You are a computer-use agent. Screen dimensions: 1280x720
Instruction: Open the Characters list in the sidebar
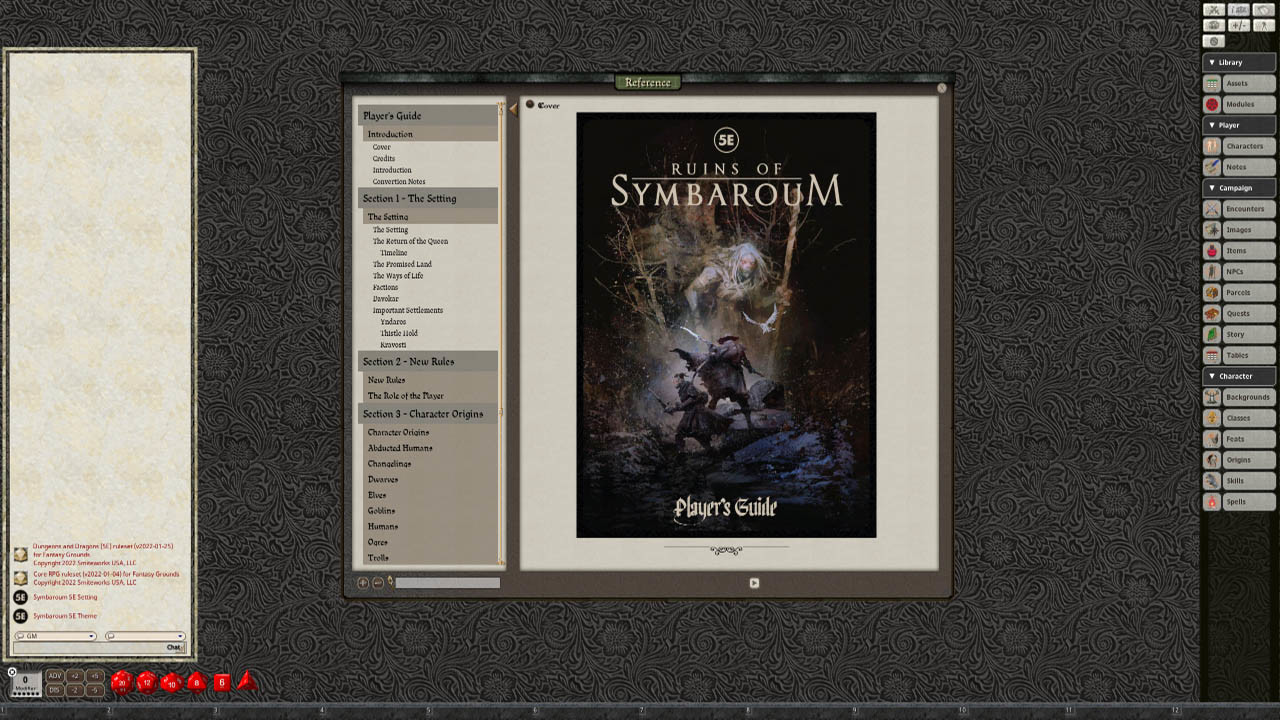pos(1247,145)
